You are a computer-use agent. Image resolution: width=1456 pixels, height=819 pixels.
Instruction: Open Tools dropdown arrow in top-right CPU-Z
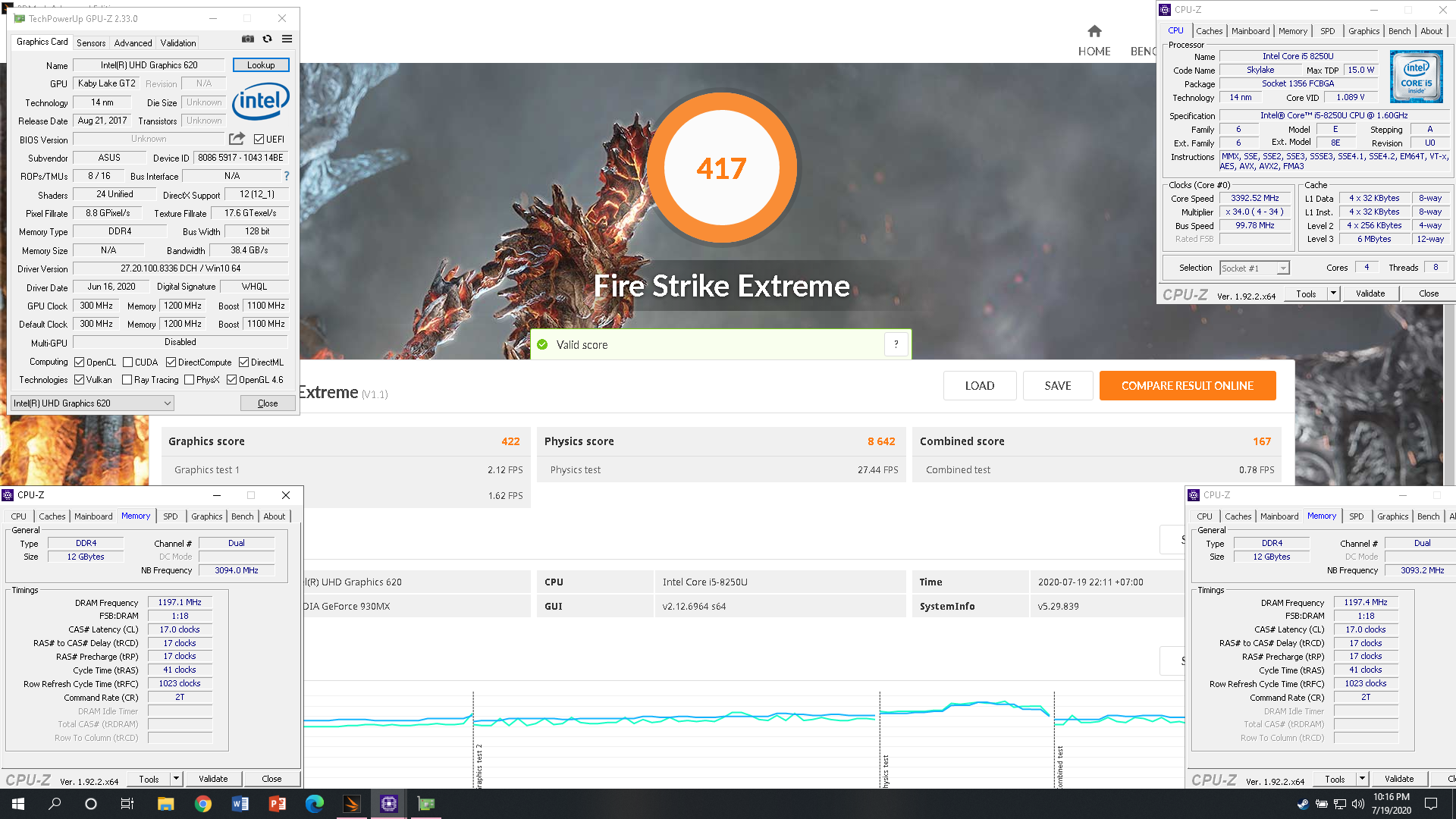click(1333, 293)
